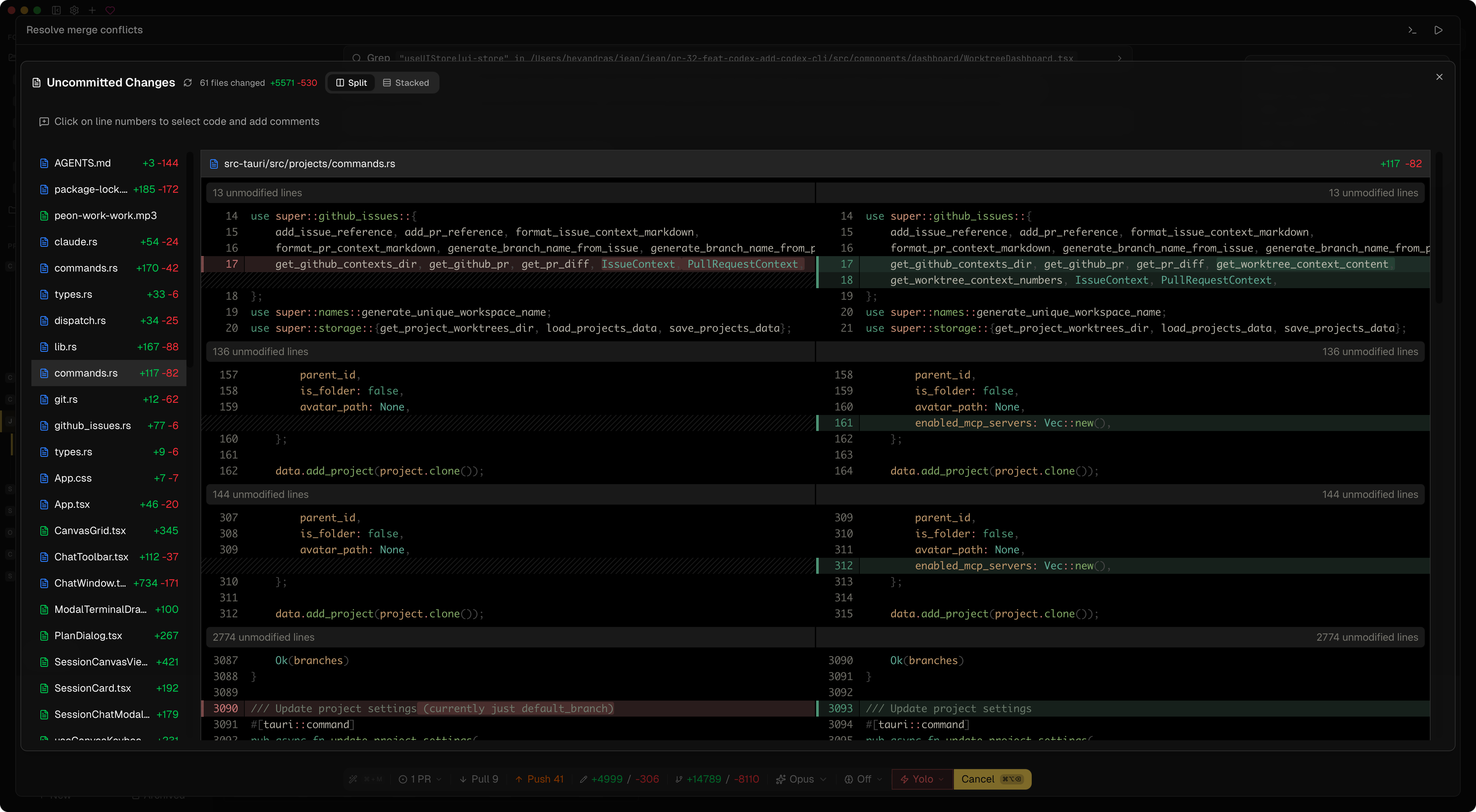This screenshot has height=812, width=1476.
Task: Open the Opus model dropdown
Action: pyautogui.click(x=800, y=779)
